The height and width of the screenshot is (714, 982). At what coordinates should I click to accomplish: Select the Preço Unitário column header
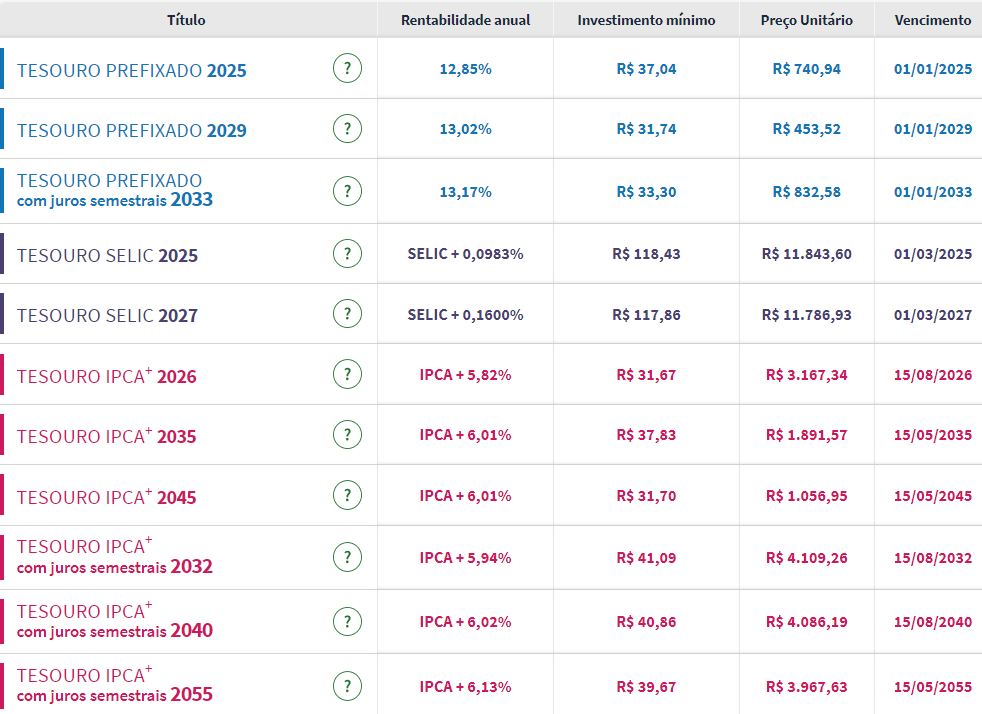coord(806,20)
